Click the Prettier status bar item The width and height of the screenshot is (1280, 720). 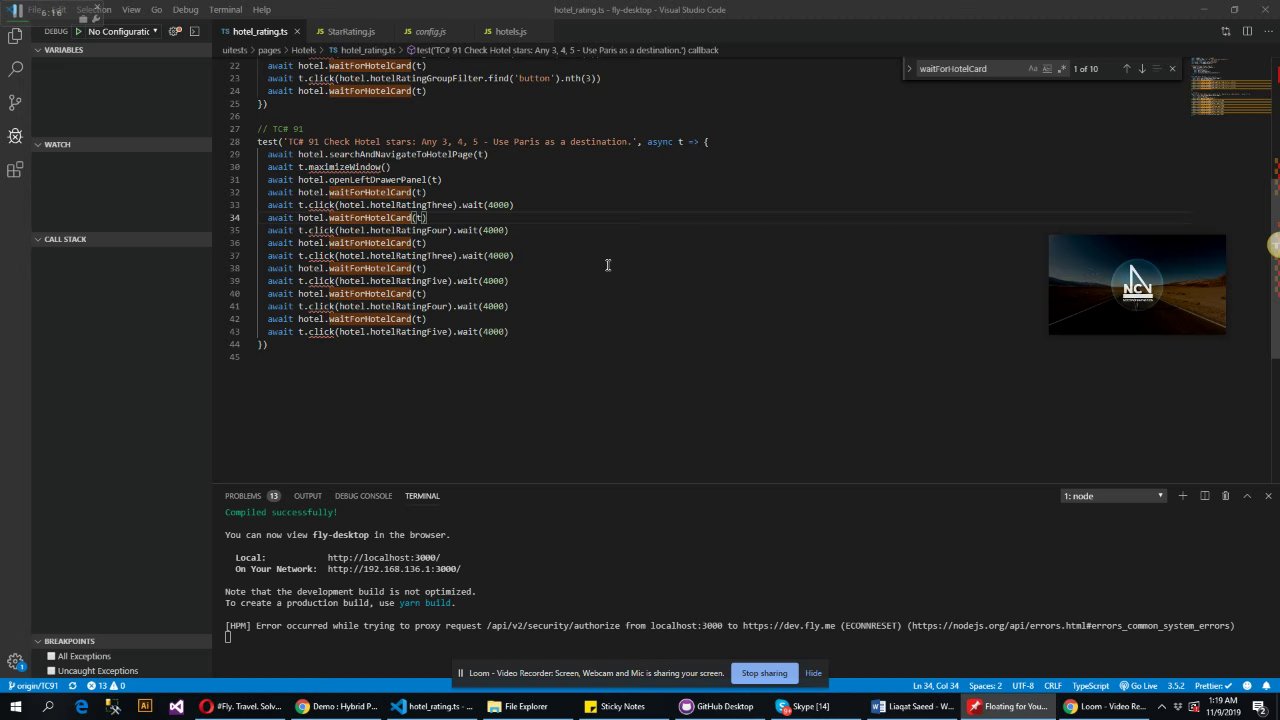tap(1213, 686)
